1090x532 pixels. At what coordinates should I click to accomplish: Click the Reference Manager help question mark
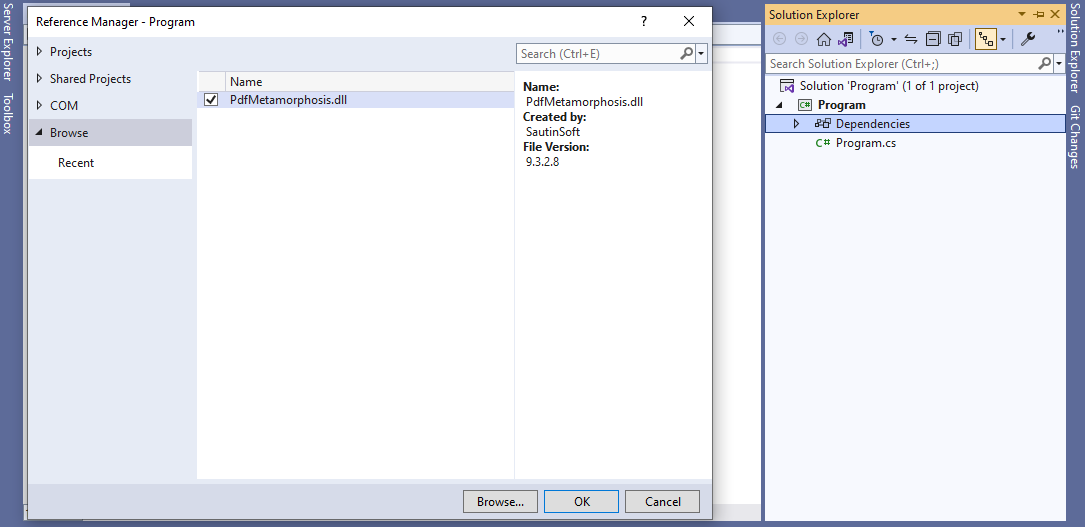coord(644,21)
